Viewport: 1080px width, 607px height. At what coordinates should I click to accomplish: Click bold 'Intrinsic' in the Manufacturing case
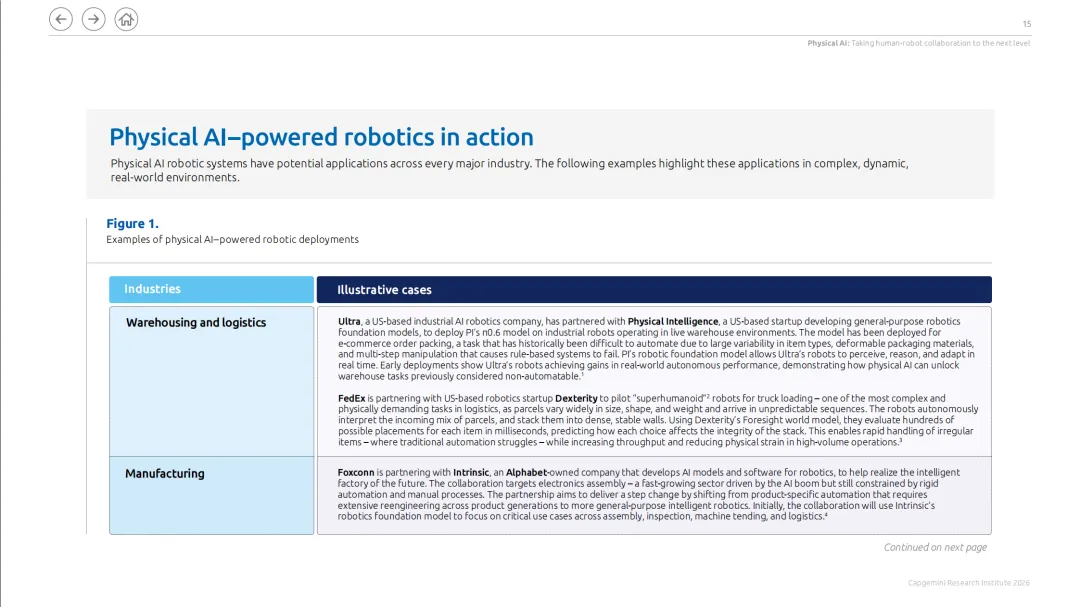471,473
